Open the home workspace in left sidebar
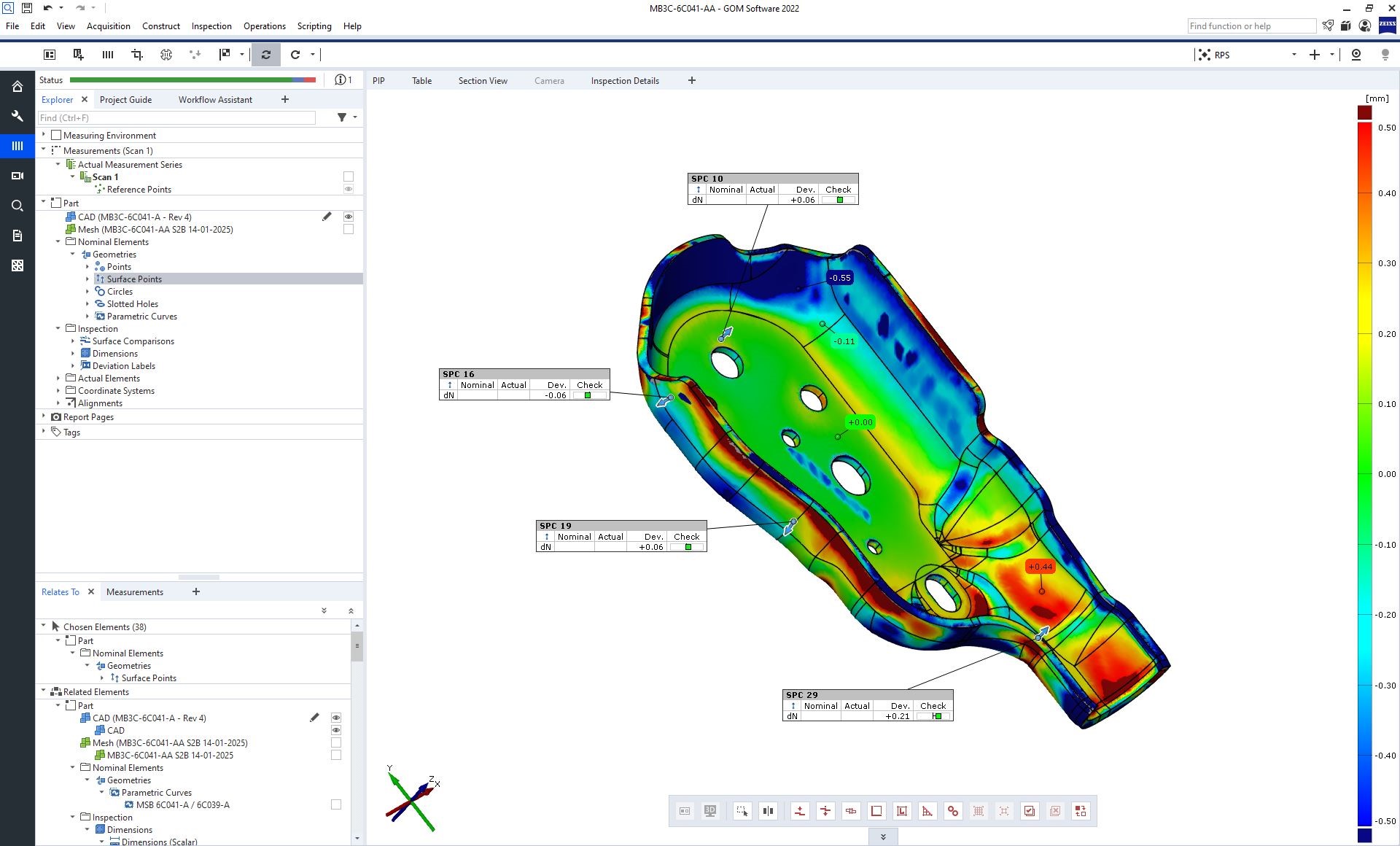 point(17,87)
